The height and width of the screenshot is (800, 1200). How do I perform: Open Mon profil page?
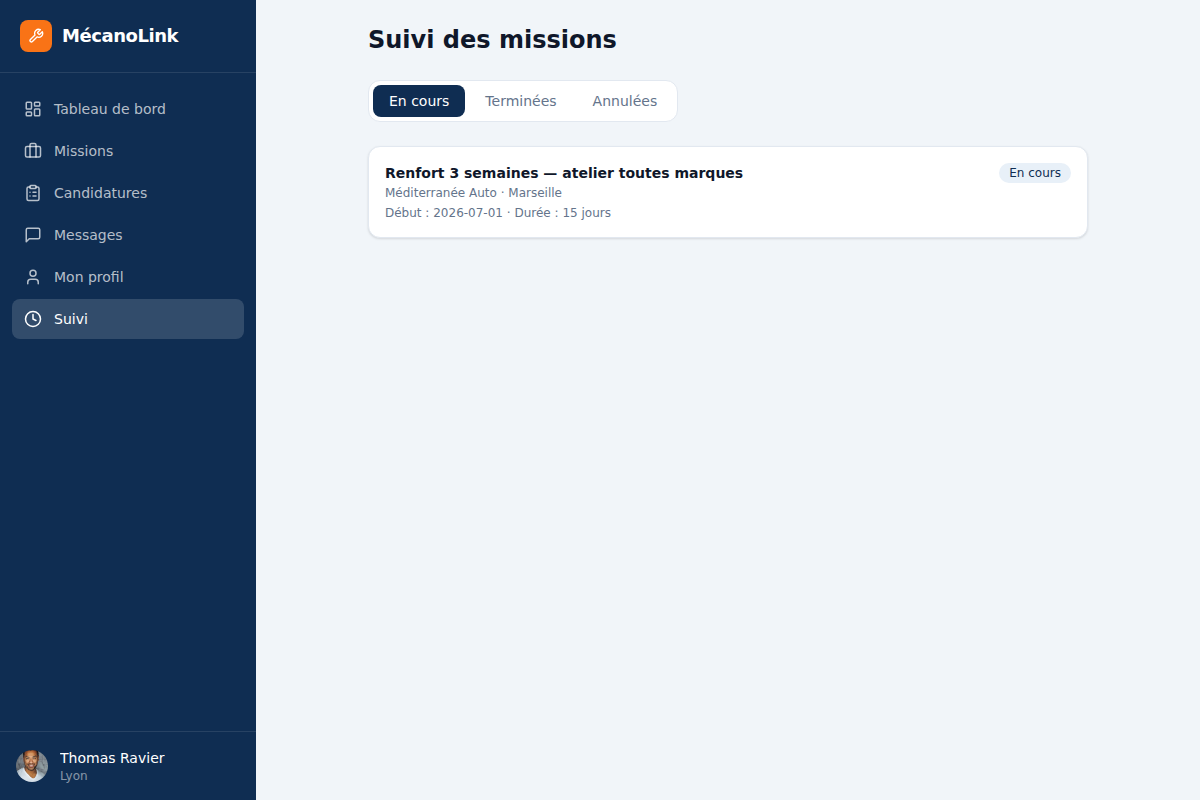(128, 277)
